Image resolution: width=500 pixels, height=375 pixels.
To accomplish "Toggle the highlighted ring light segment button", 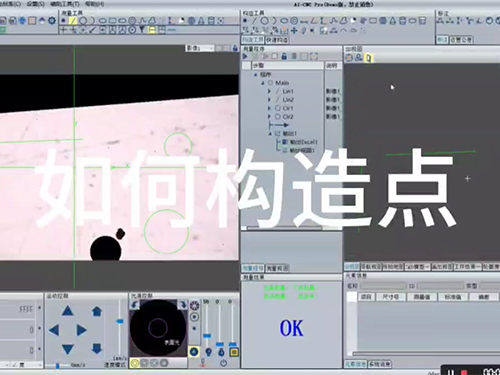I will pos(135,363).
